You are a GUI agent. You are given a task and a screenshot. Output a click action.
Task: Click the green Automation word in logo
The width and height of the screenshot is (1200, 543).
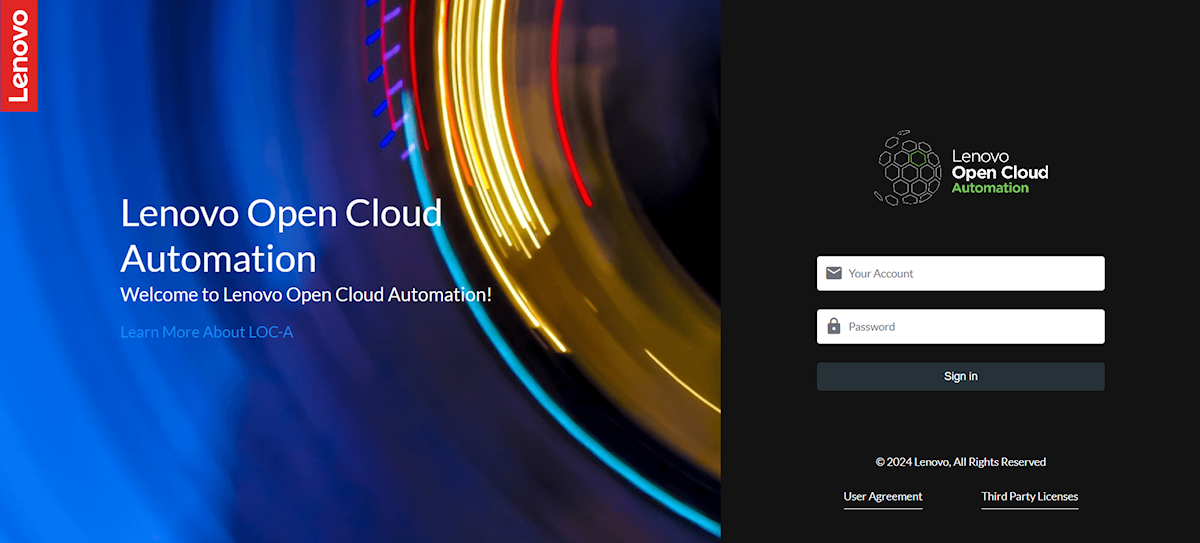[x=990, y=188]
